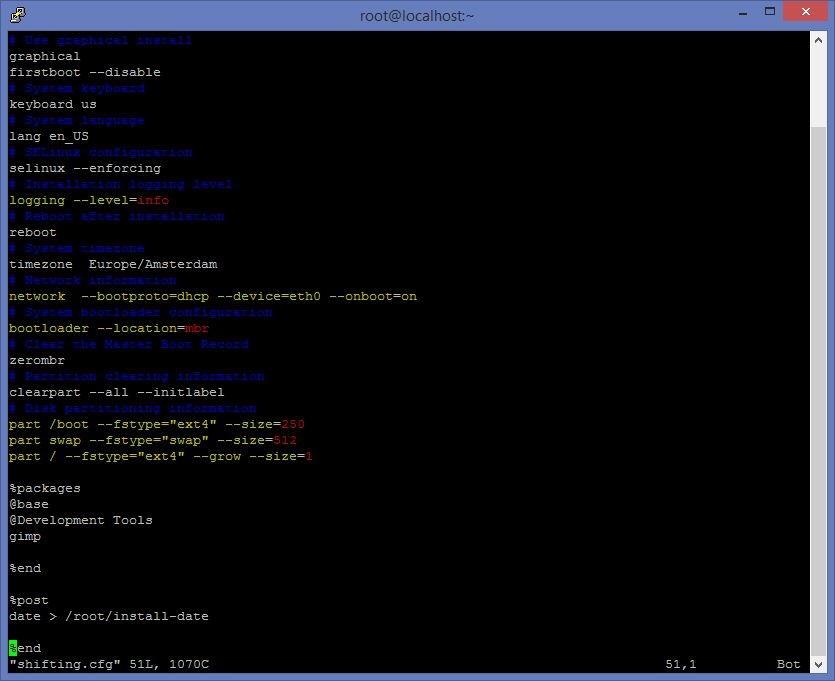Viewport: 835px width, 681px height.
Task: Click the '# Use graphical install' comment
Action: [x=101, y=40]
